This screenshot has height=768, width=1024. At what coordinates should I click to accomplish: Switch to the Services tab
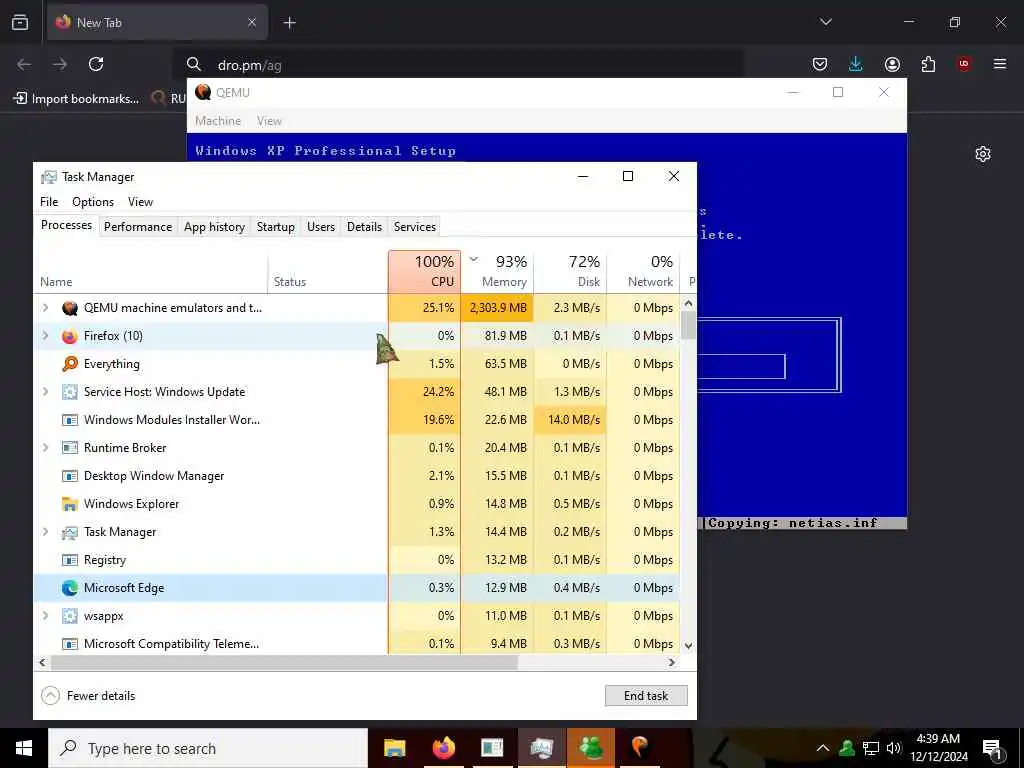point(415,227)
